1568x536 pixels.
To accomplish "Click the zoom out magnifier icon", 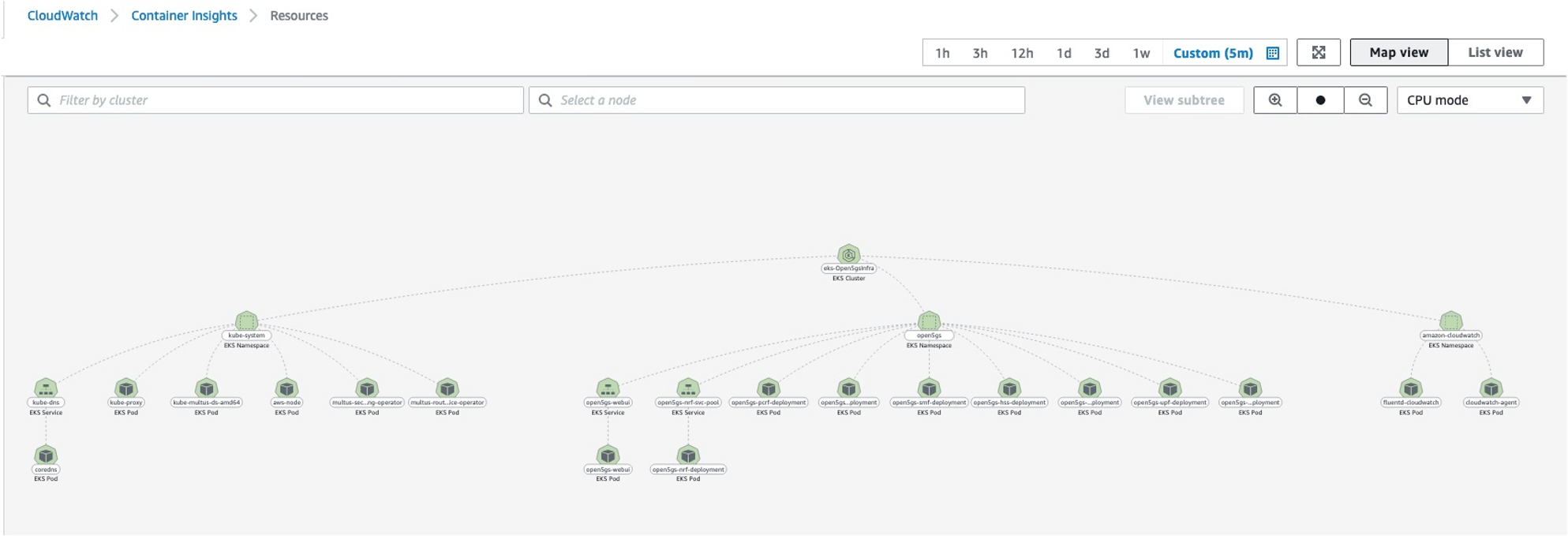I will (x=1365, y=100).
